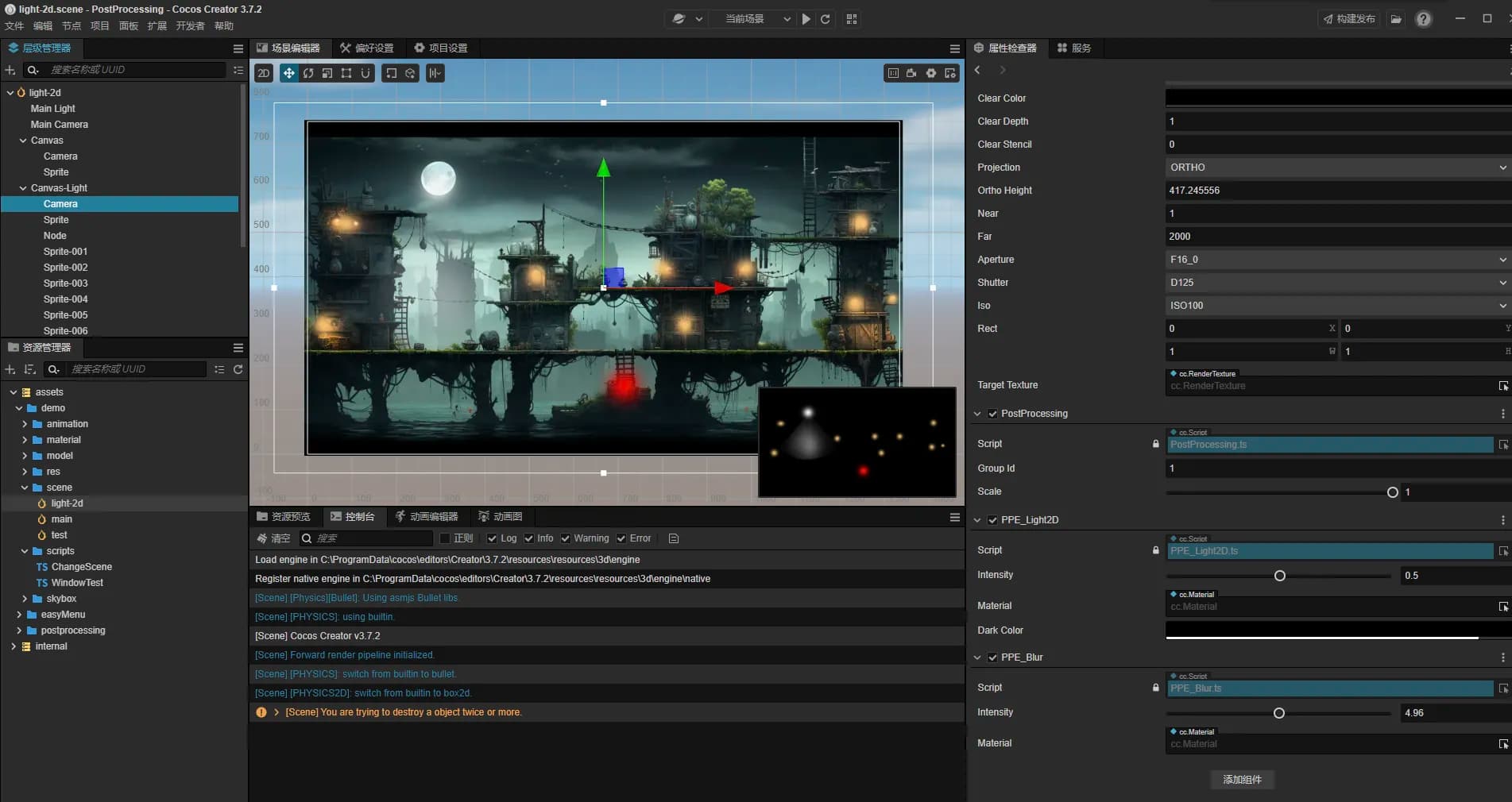Click the Refresh preview icon
The width and height of the screenshot is (1512, 802).
(x=826, y=19)
